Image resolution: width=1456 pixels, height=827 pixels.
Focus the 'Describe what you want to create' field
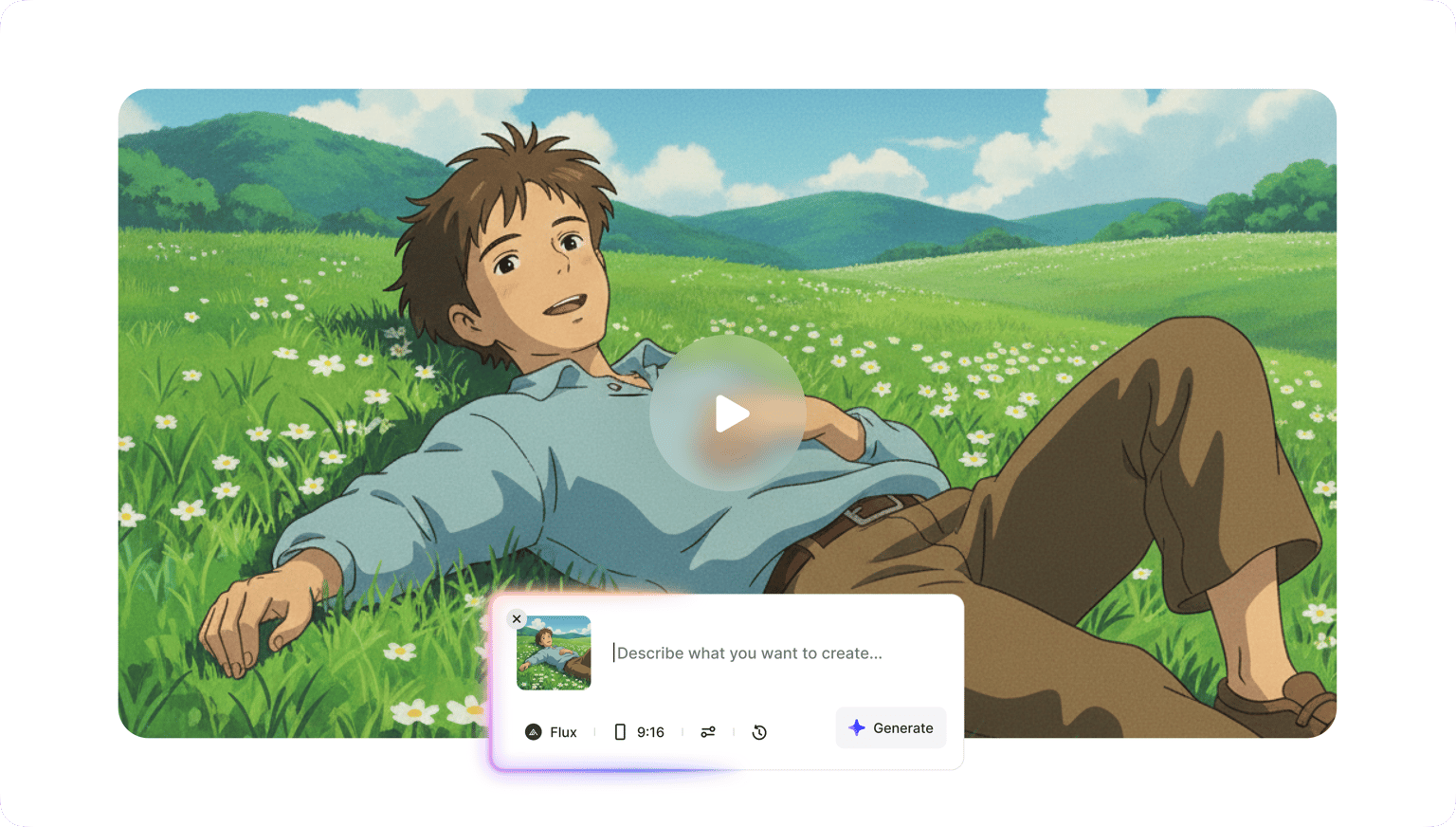click(758, 653)
